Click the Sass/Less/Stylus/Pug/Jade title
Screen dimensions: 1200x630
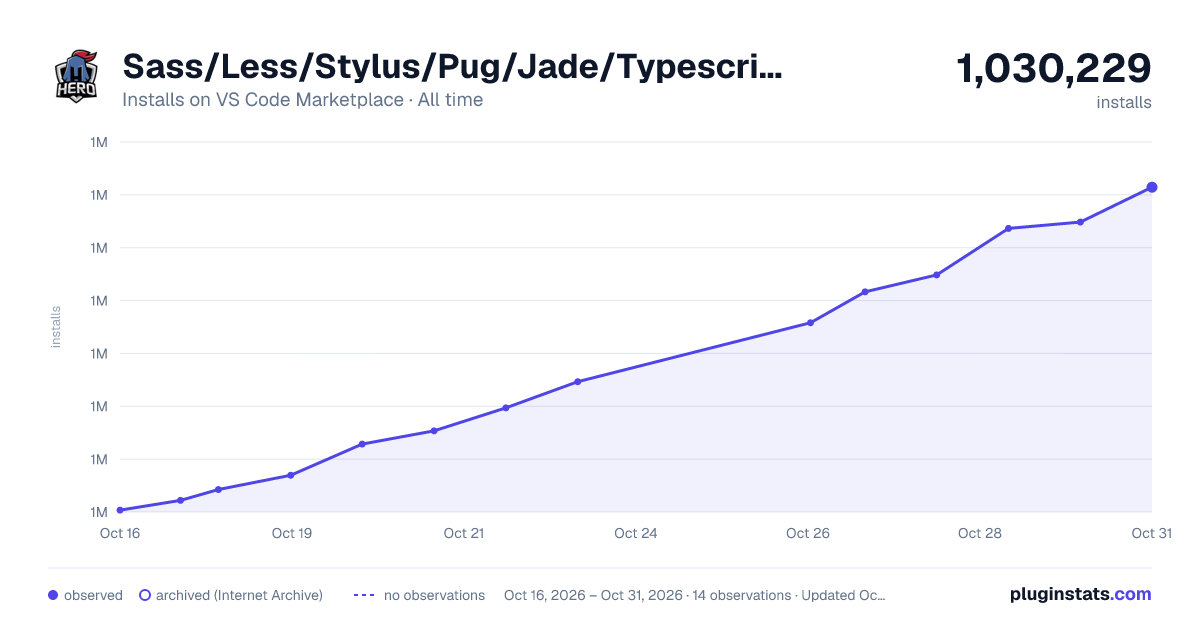coord(453,67)
